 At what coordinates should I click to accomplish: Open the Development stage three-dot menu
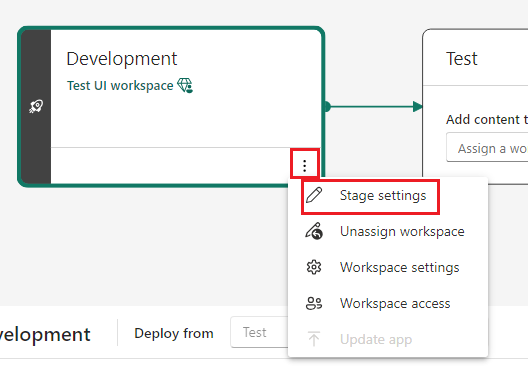click(304, 166)
